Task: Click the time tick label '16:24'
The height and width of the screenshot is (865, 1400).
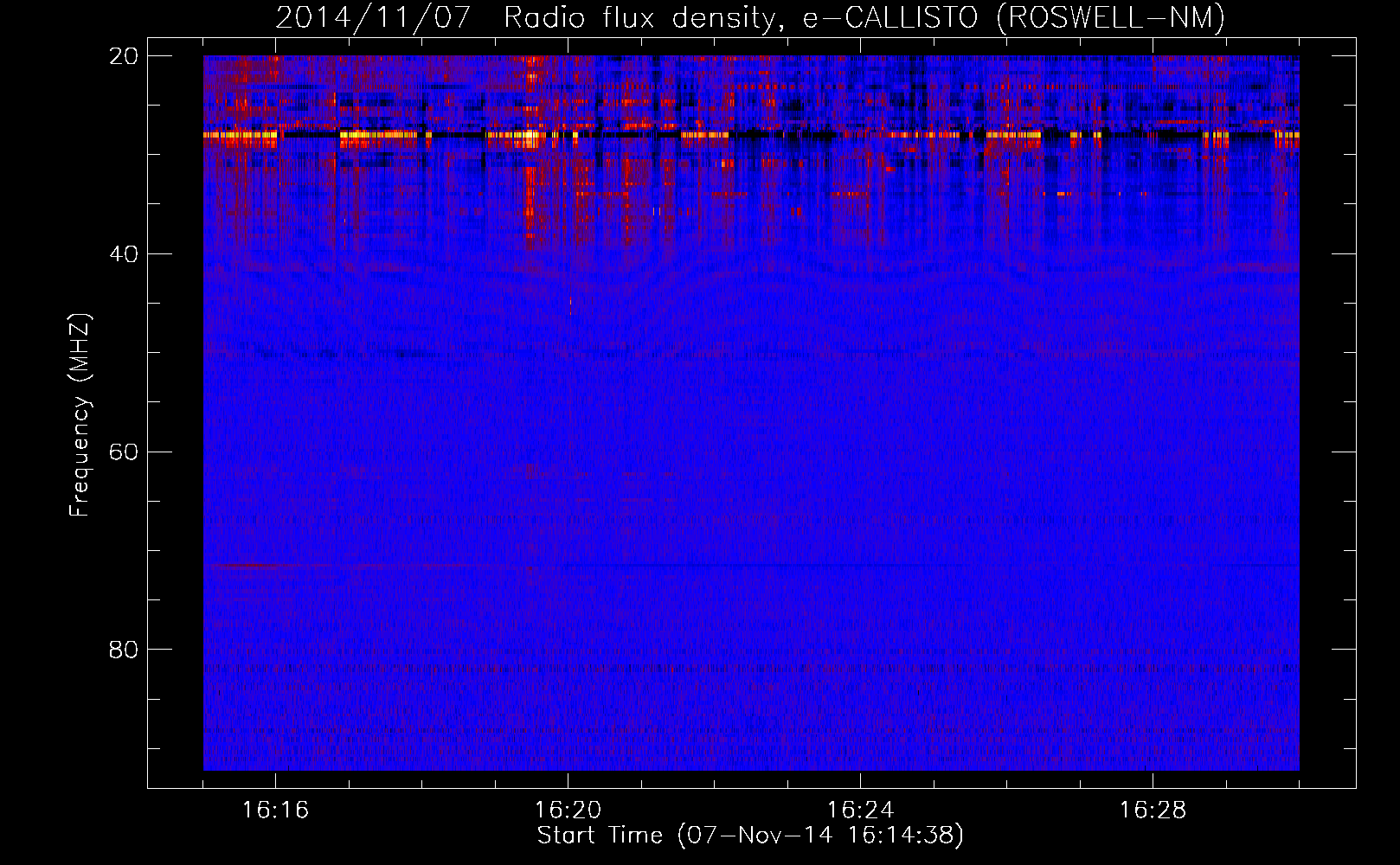Action: pos(860,811)
